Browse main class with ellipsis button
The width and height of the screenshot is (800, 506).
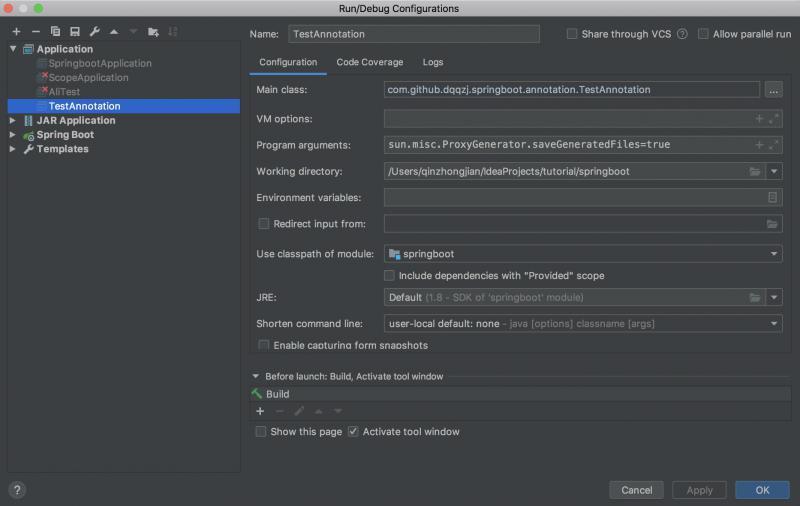click(x=773, y=89)
